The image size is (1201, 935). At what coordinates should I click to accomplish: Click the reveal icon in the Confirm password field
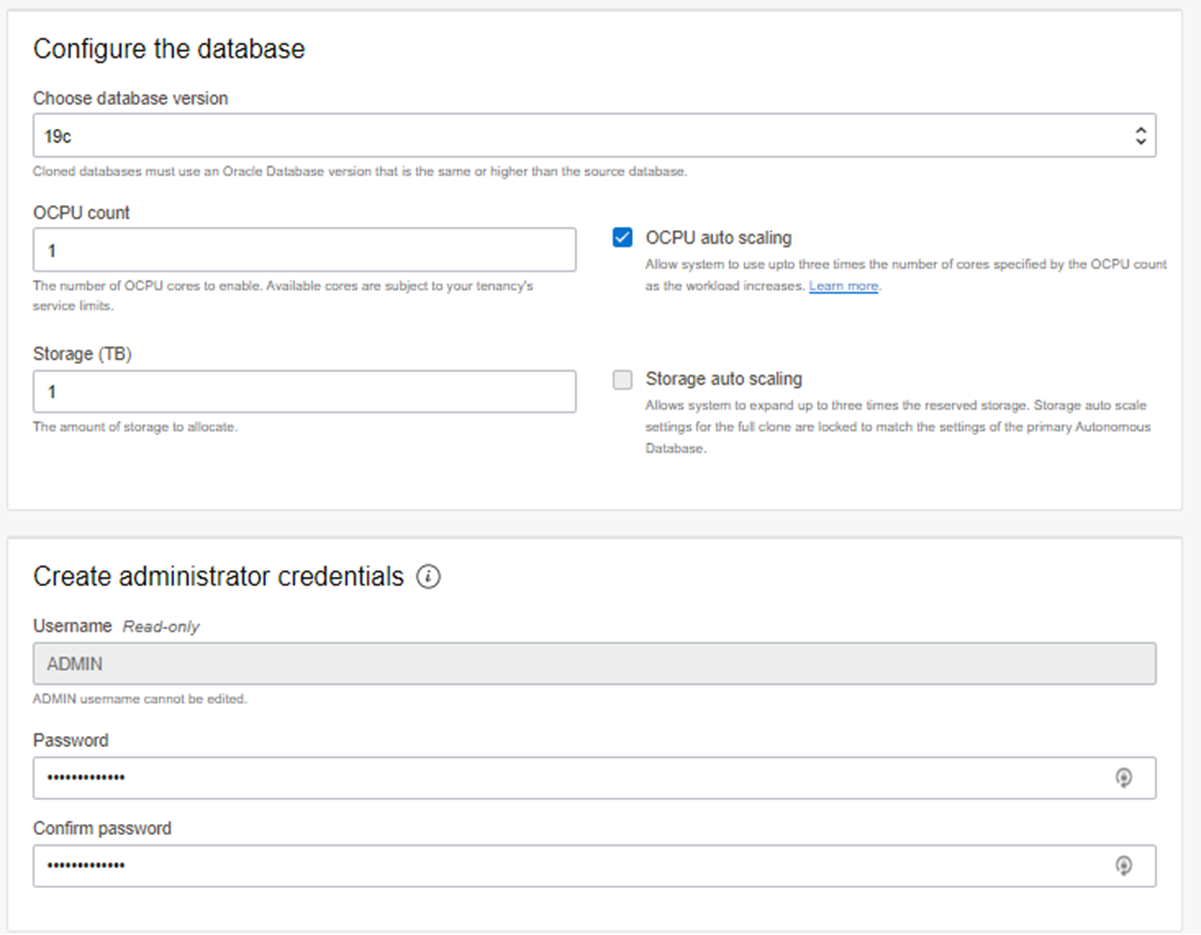coord(1124,866)
